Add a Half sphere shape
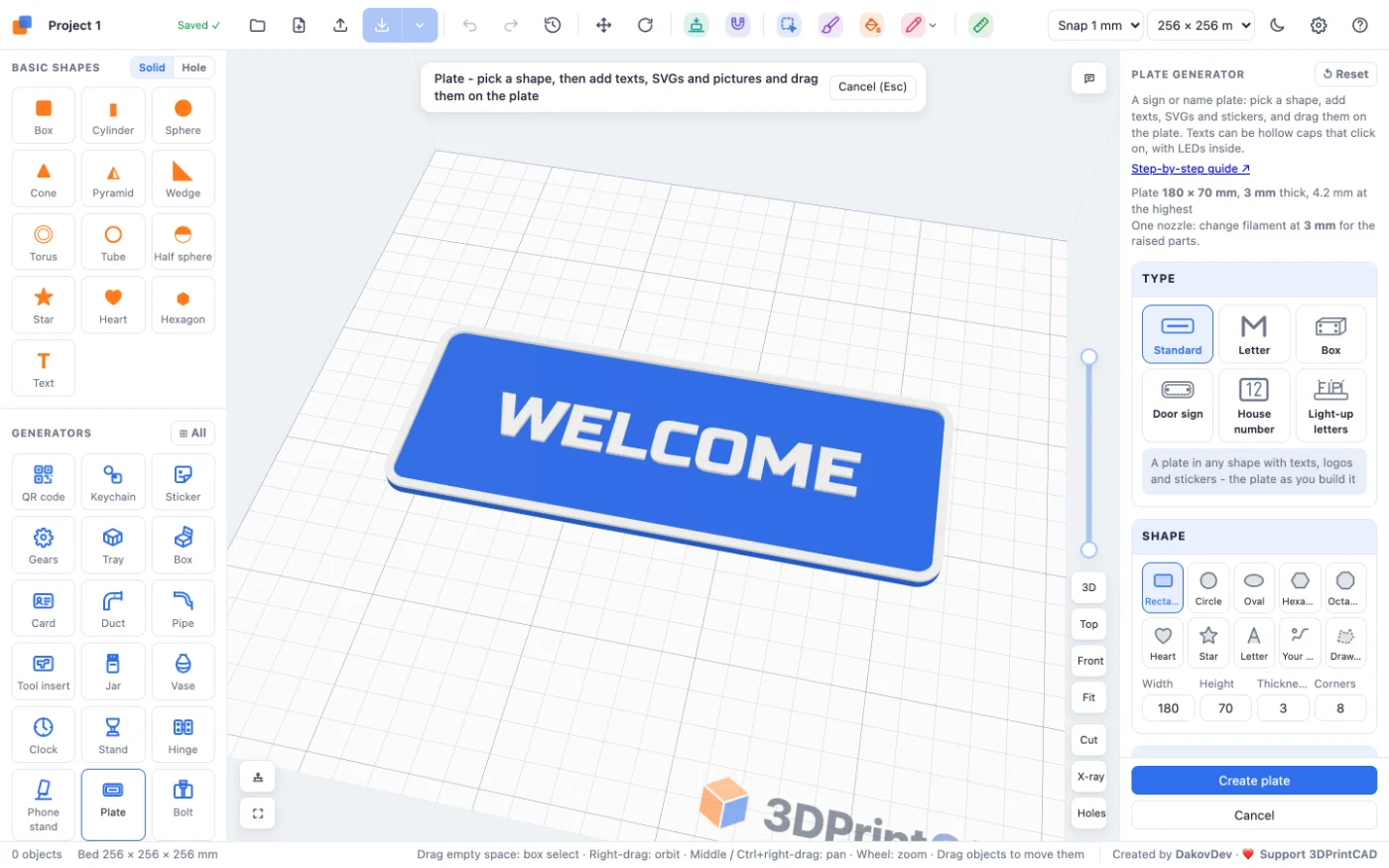This screenshot has width=1389, height=868. (183, 241)
